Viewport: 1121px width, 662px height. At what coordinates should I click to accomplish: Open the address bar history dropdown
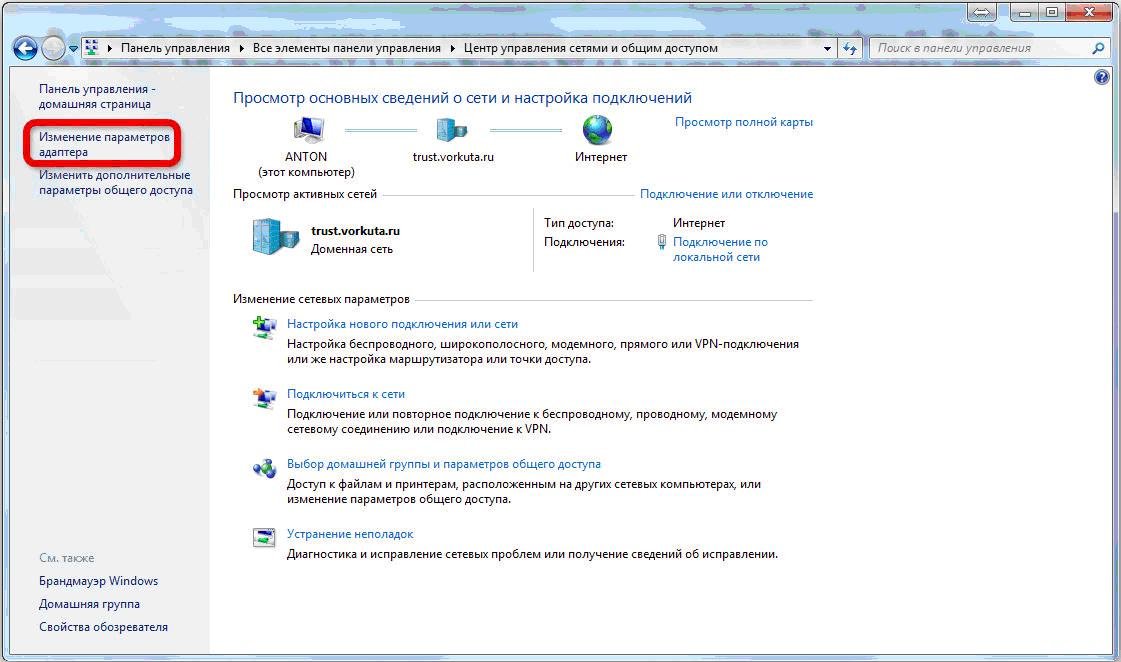827,49
